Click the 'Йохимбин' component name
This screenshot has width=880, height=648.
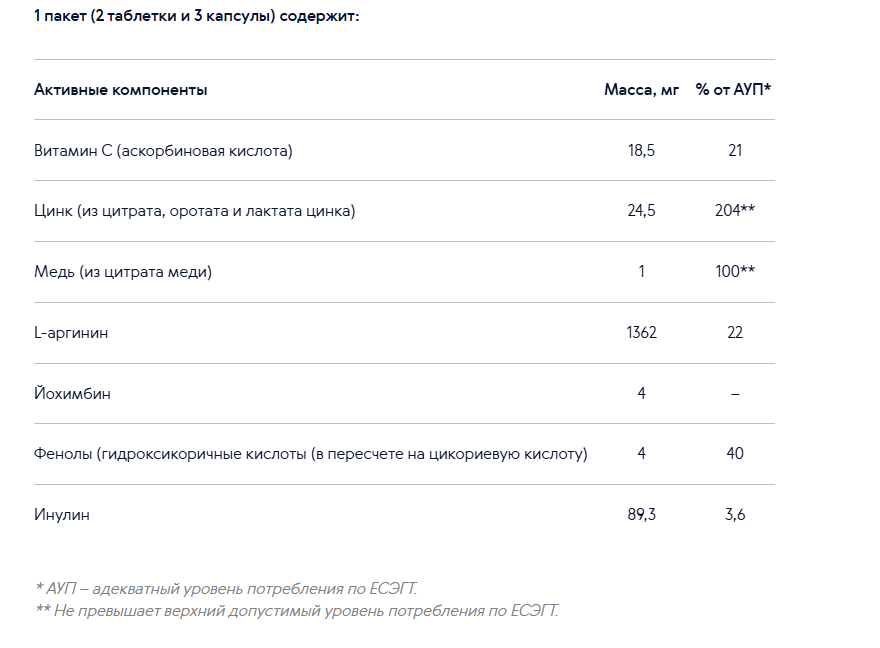coord(72,393)
